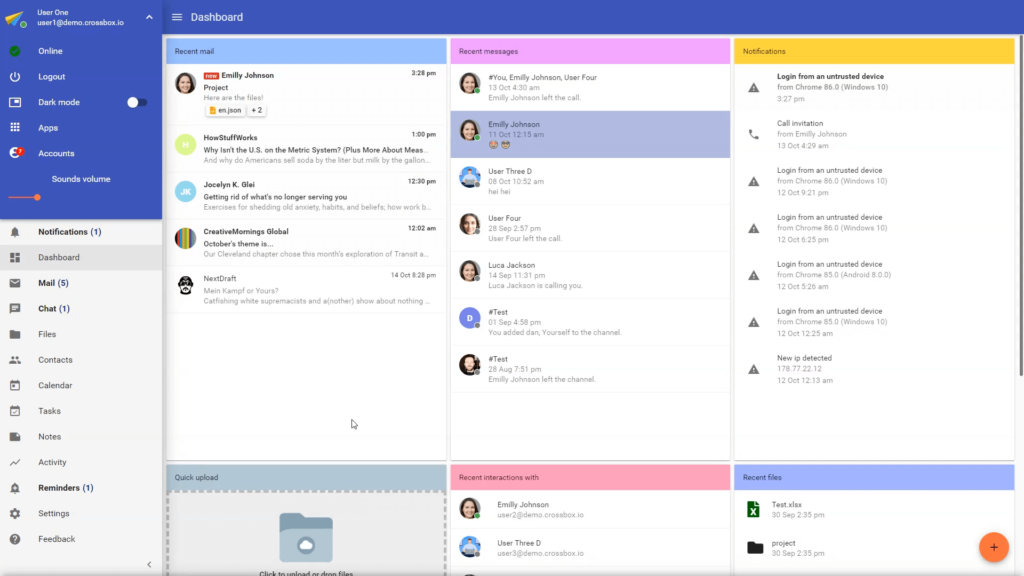Open the en.json attachment chip

click(x=224, y=111)
